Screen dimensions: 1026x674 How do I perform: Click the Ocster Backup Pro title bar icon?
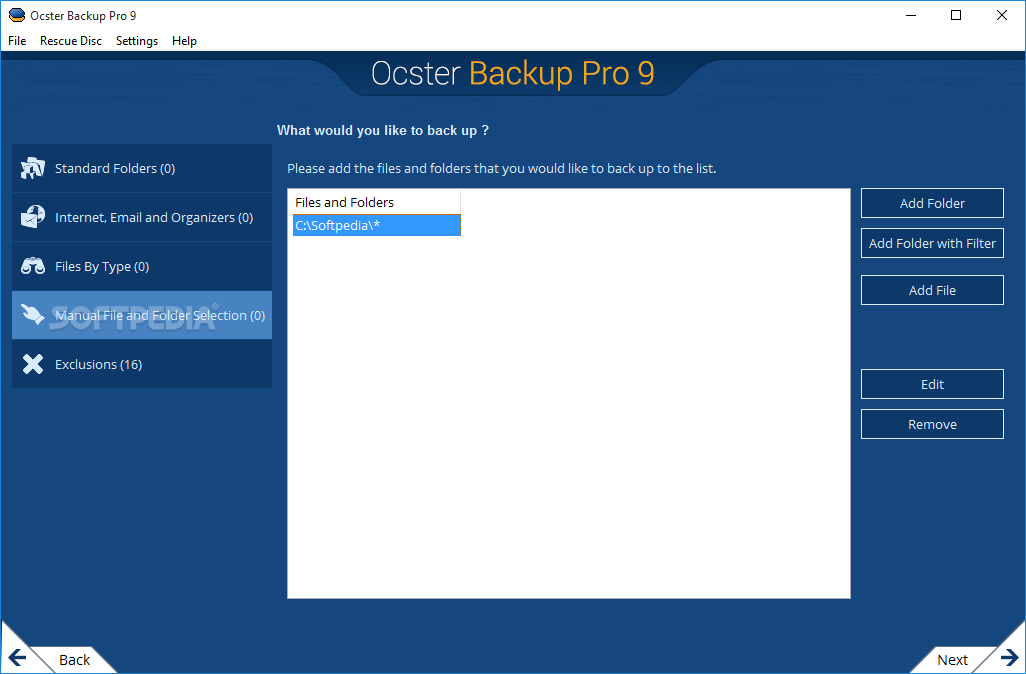pos(17,15)
